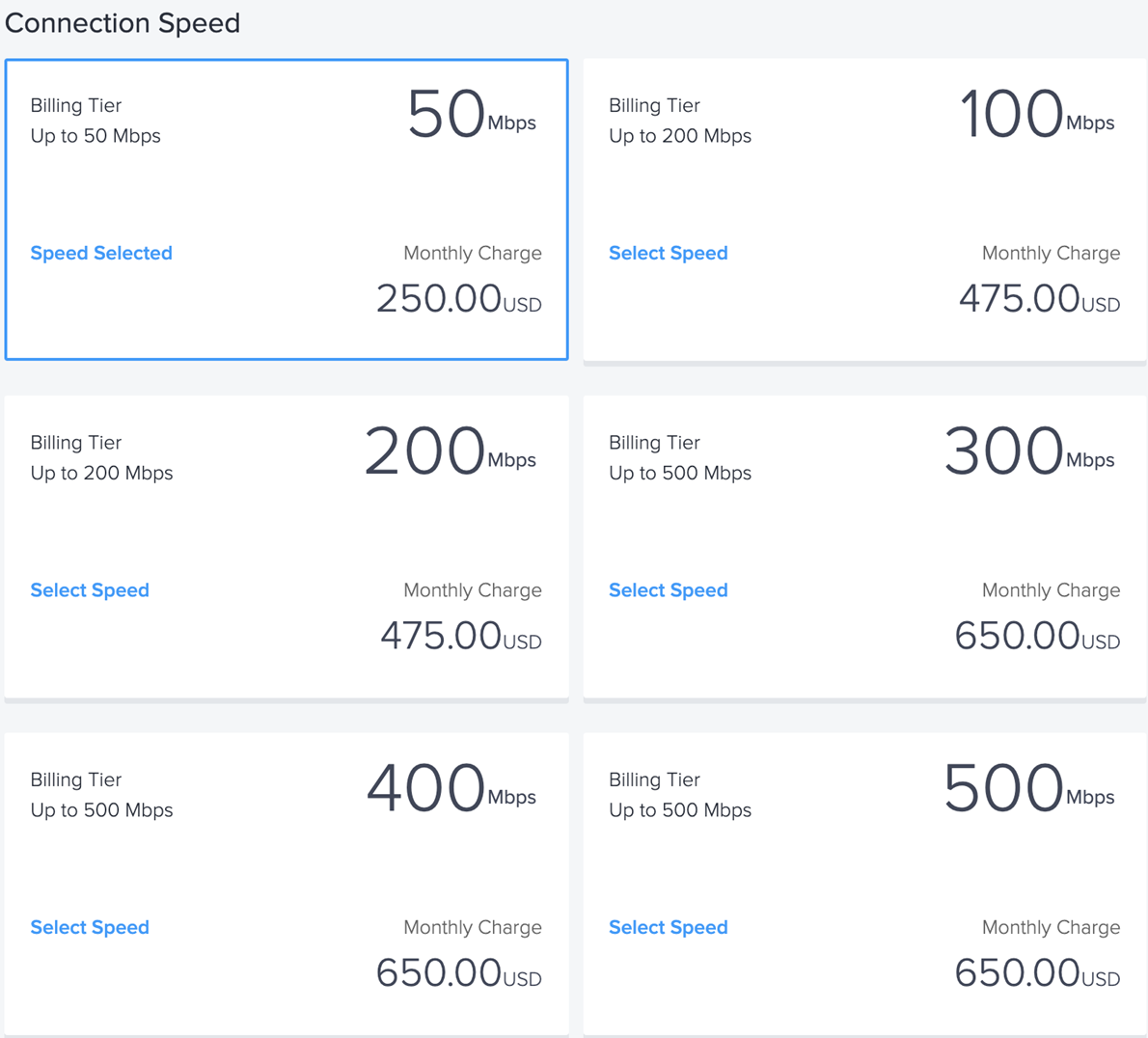Click the 100 Mbps speed heading
The image size is (1148, 1038).
pyautogui.click(x=1037, y=114)
